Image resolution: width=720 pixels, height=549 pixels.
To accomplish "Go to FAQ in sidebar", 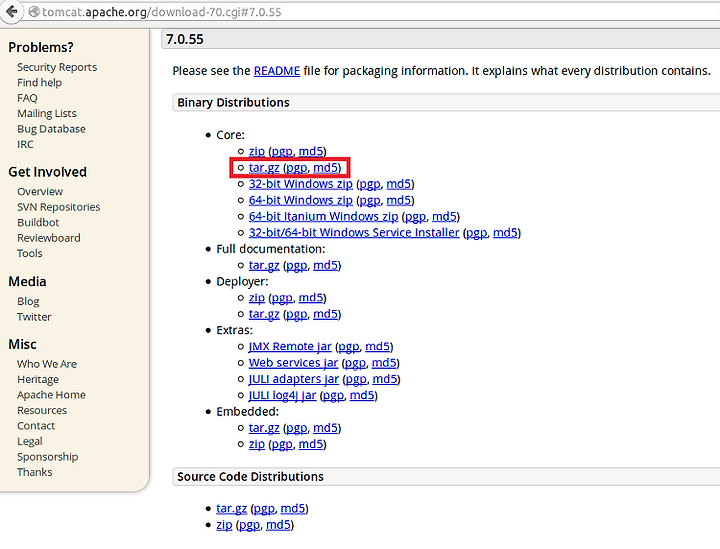I will pyautogui.click(x=27, y=98).
